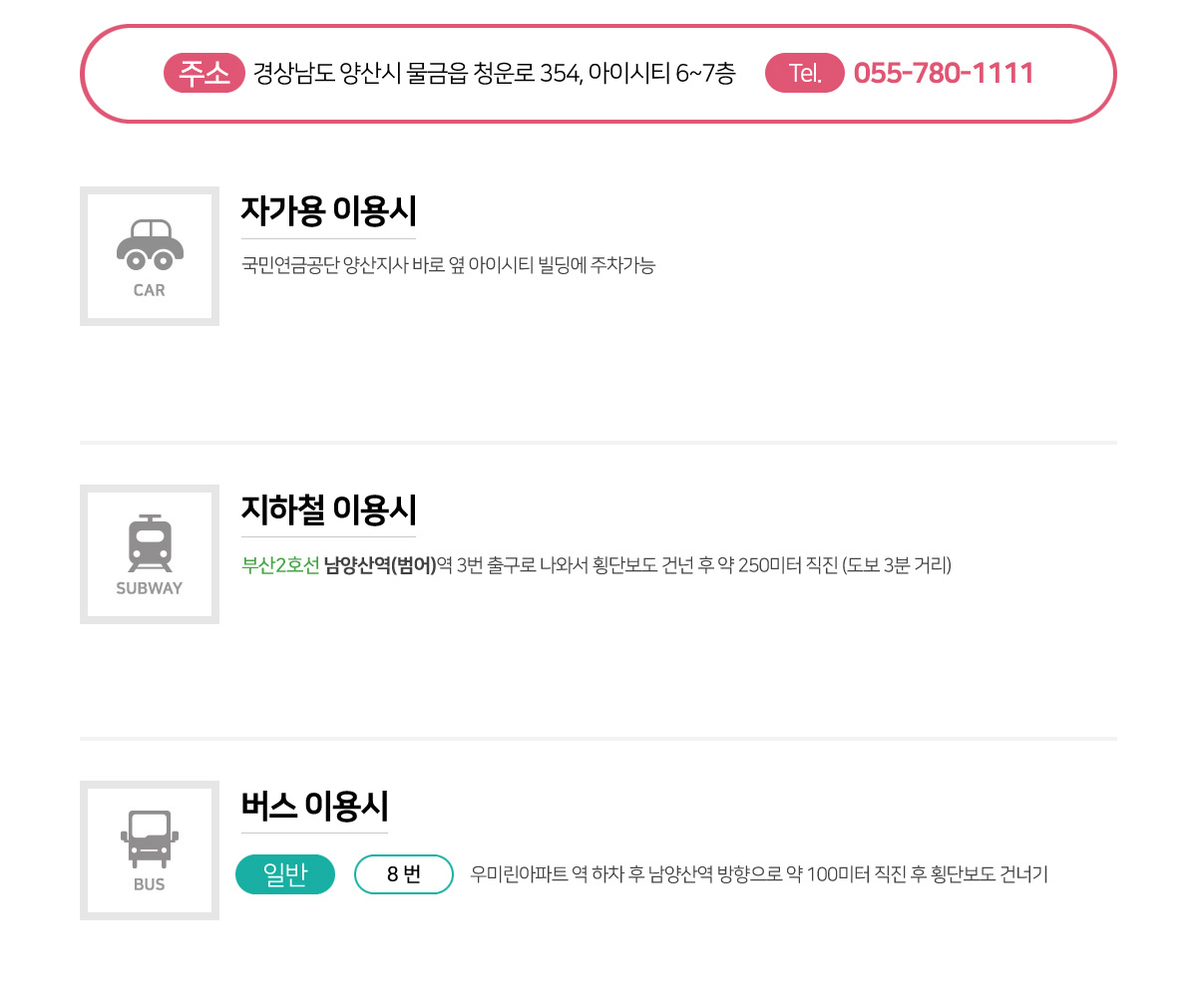Click the green 부산2호선 line text
This screenshot has height=1008, width=1197.
click(x=280, y=565)
